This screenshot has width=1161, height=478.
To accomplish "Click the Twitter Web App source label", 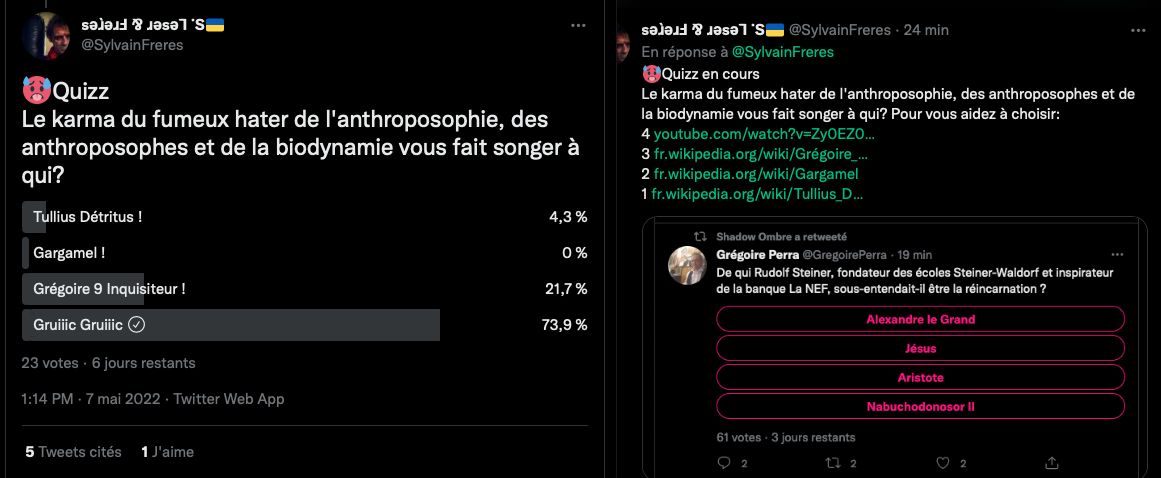I will (229, 399).
